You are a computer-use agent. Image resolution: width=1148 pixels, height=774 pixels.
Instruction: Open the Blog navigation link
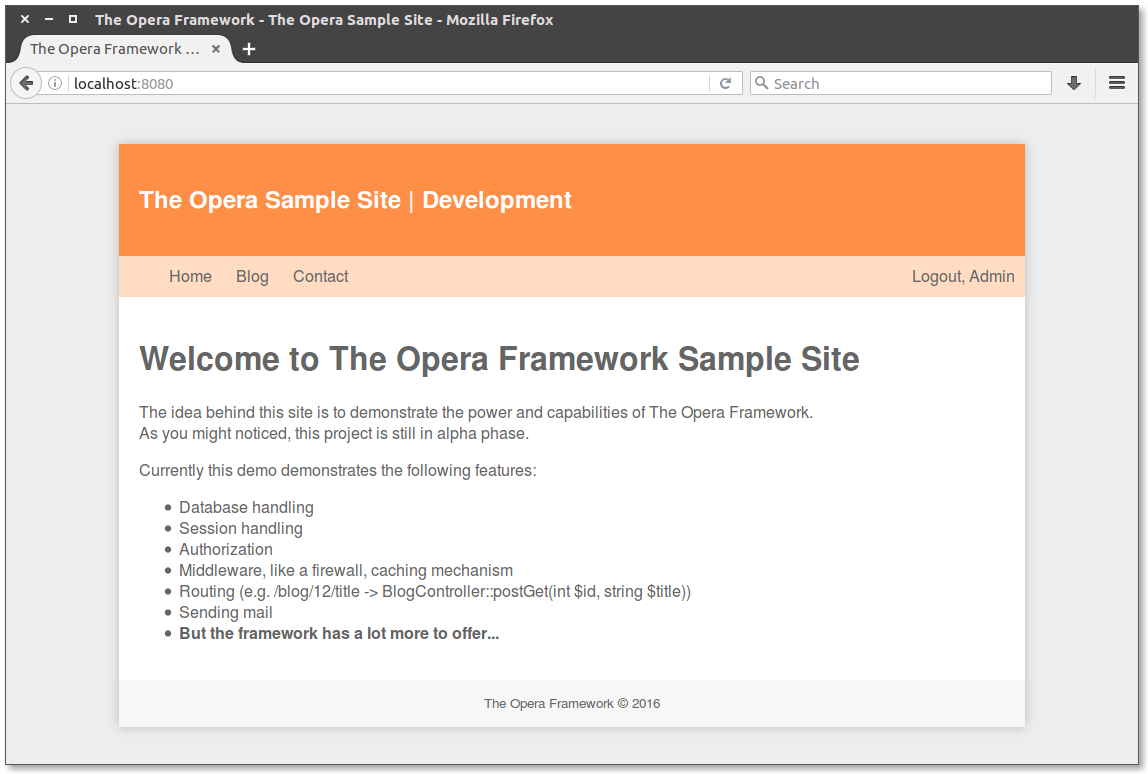point(253,277)
